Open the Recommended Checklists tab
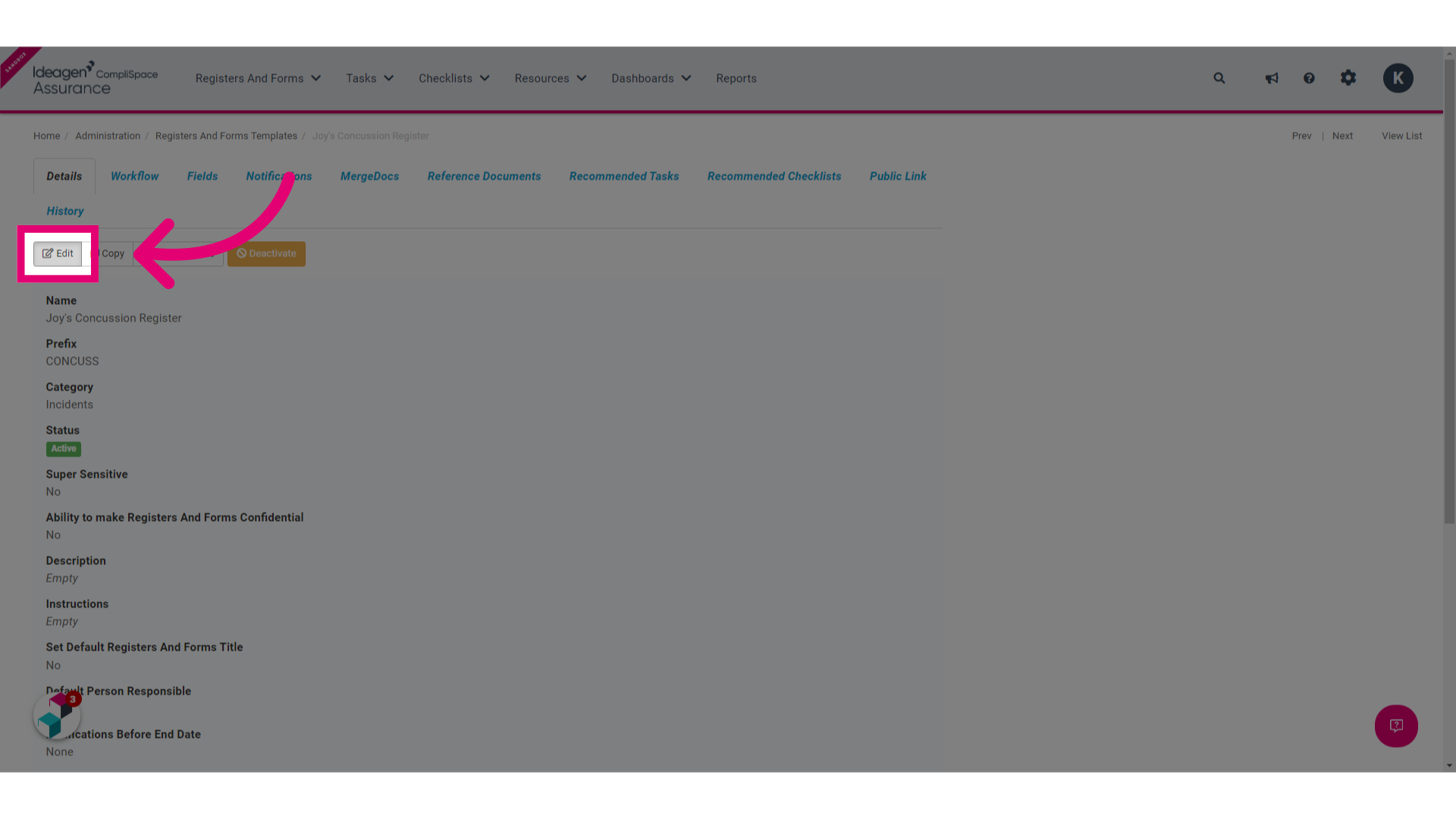The image size is (1456, 819). point(774,176)
